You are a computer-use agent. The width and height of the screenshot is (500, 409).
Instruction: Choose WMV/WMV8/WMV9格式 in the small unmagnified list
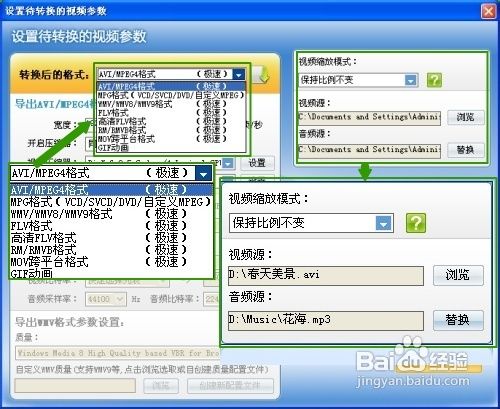coord(171,104)
